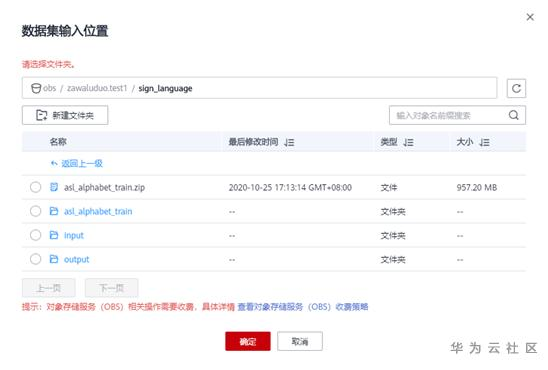Click the 取消 cancel button
Viewport: 548px width, 370px height.
point(300,341)
